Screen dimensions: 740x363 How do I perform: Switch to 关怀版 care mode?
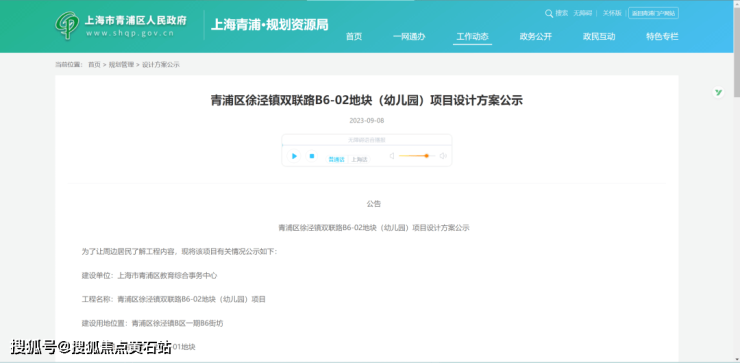pos(612,14)
